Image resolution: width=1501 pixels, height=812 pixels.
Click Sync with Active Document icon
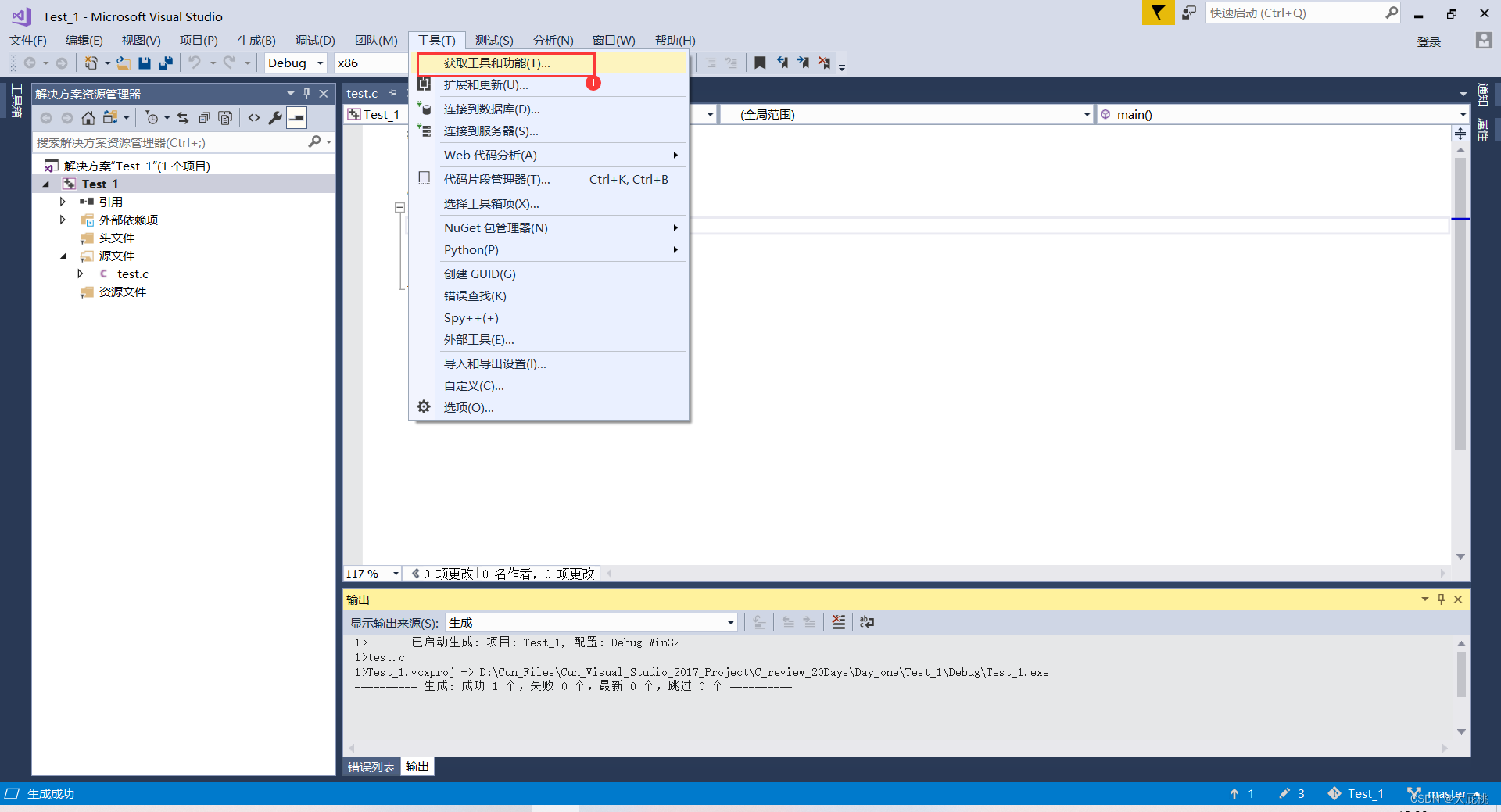[x=183, y=118]
